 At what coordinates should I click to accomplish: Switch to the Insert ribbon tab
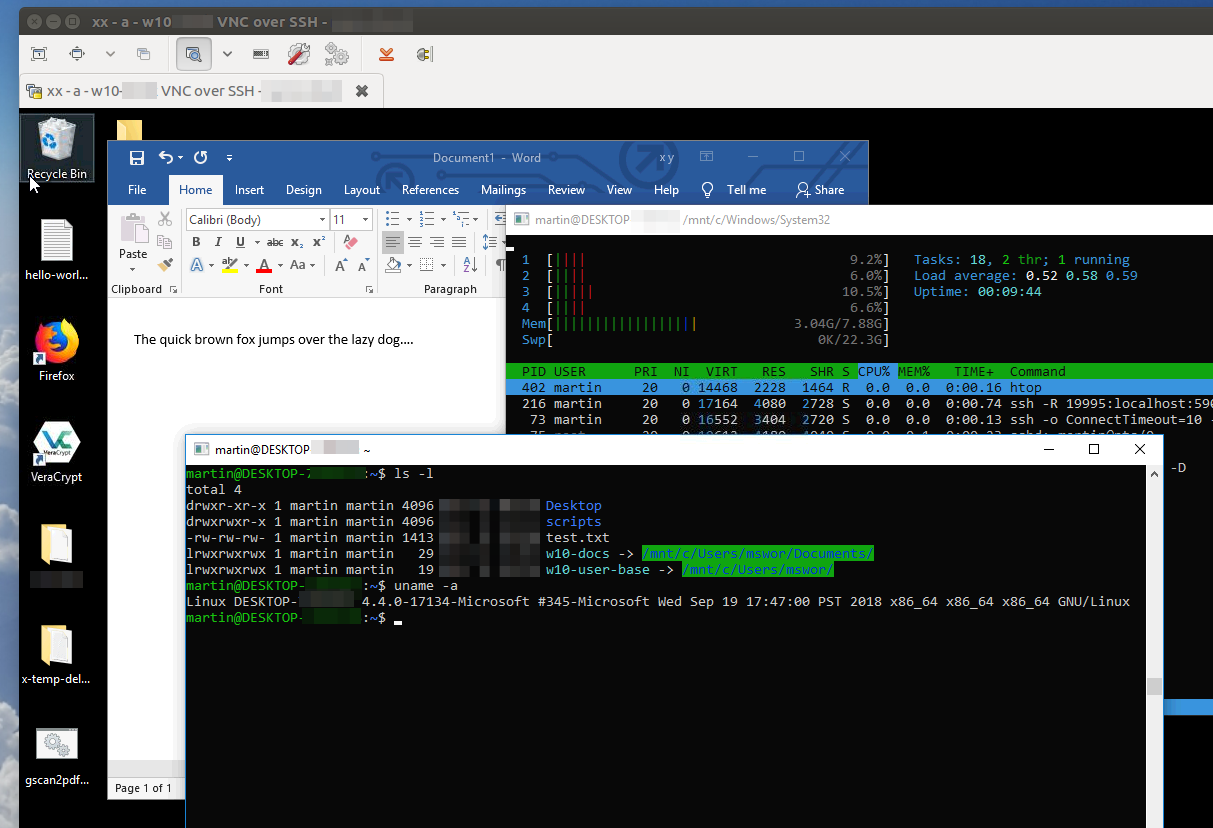(x=249, y=190)
